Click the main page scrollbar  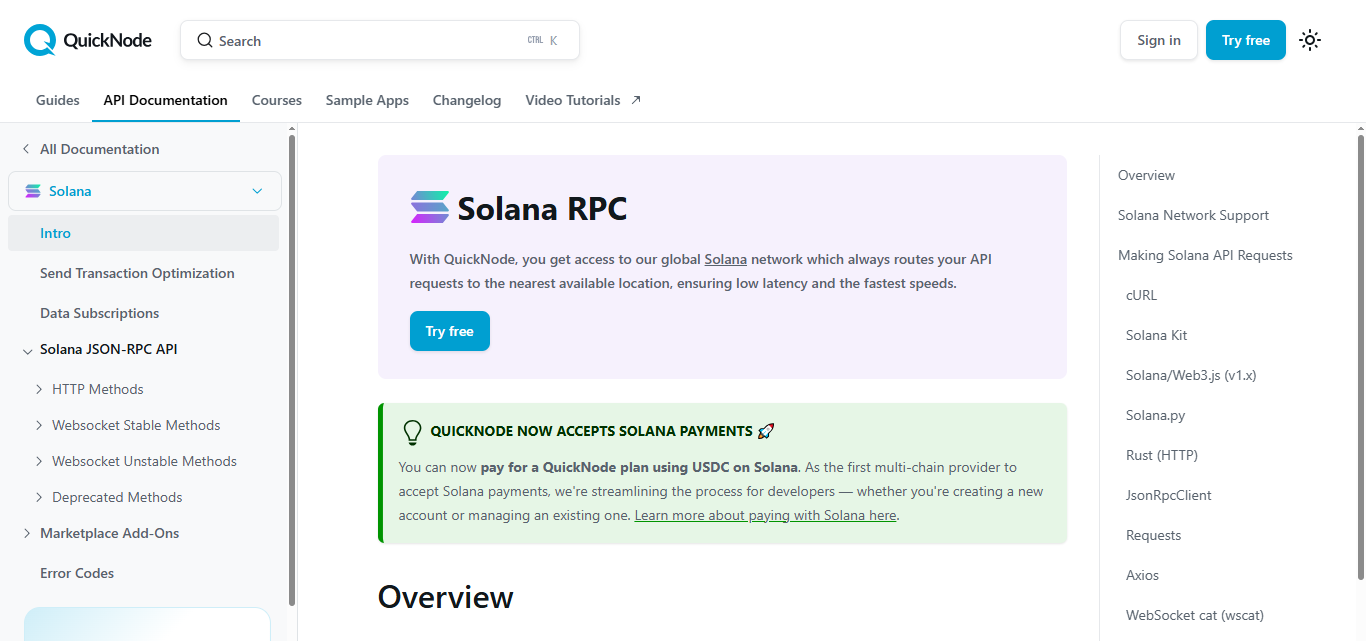1360,356
